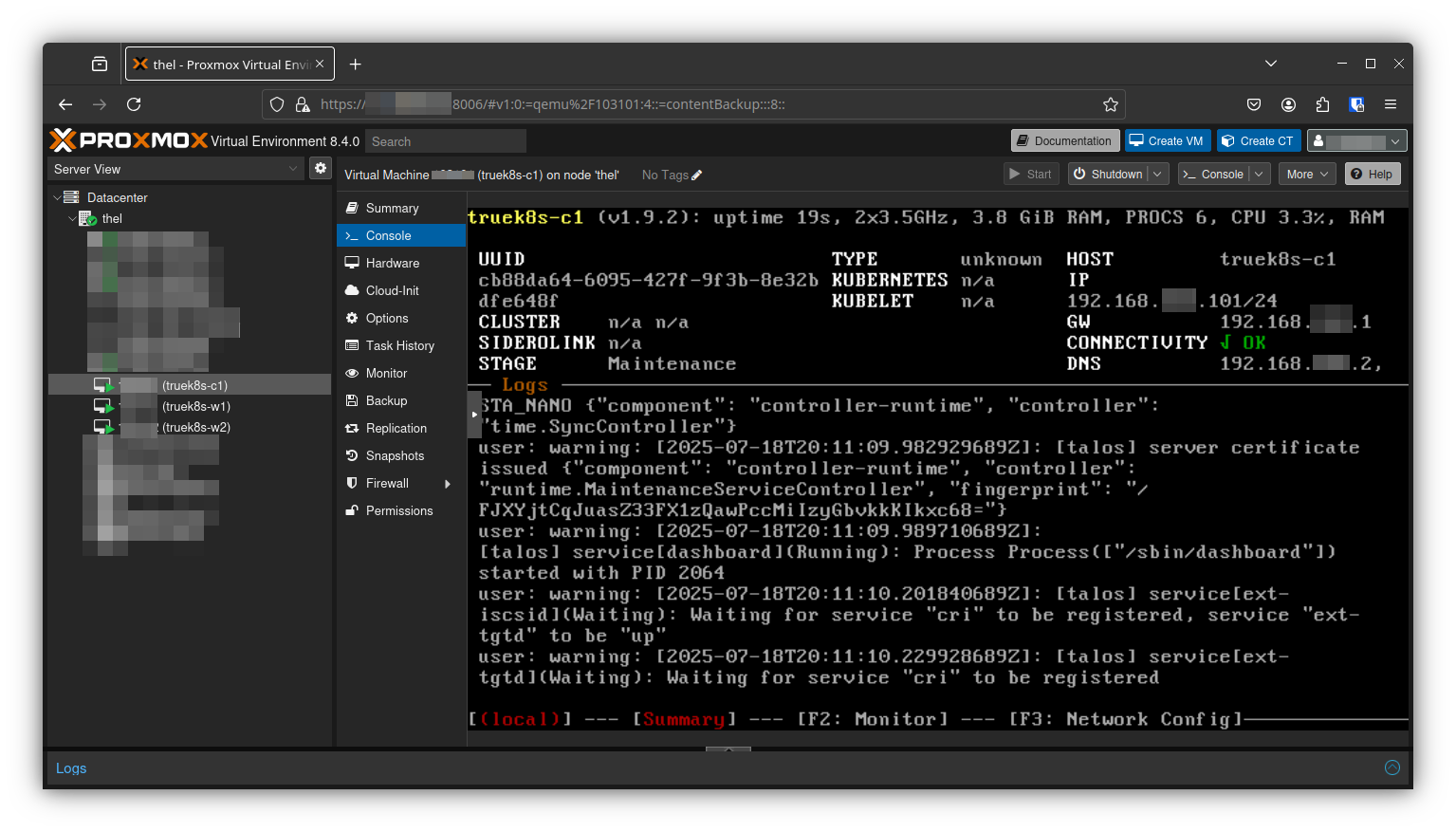Expand the More actions dropdown
Screen dimensions: 1456x832
pyautogui.click(x=1307, y=175)
